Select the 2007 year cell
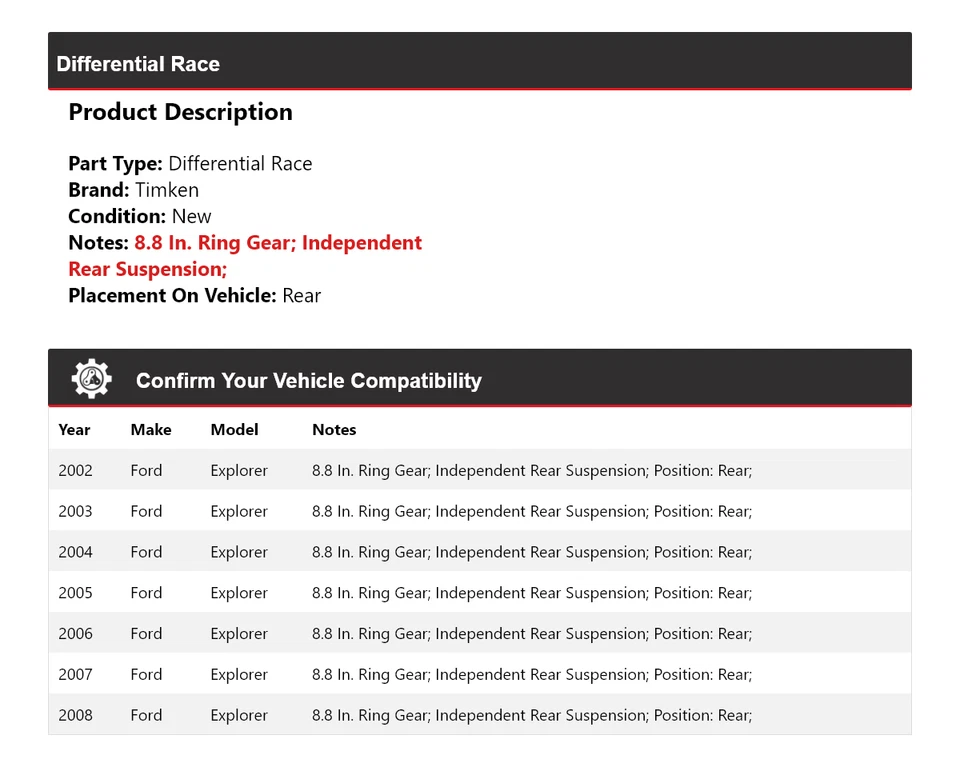The height and width of the screenshot is (767, 960). coord(75,675)
